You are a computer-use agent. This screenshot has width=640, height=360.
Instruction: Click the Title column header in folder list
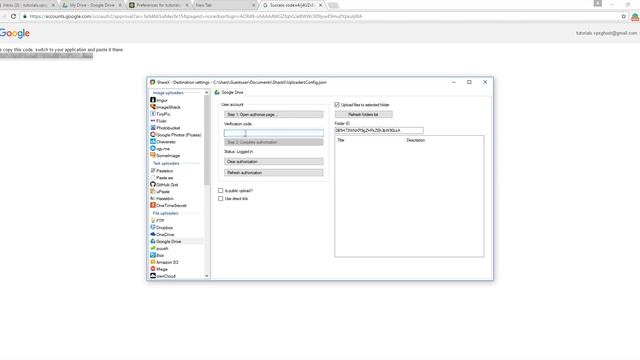coord(341,140)
